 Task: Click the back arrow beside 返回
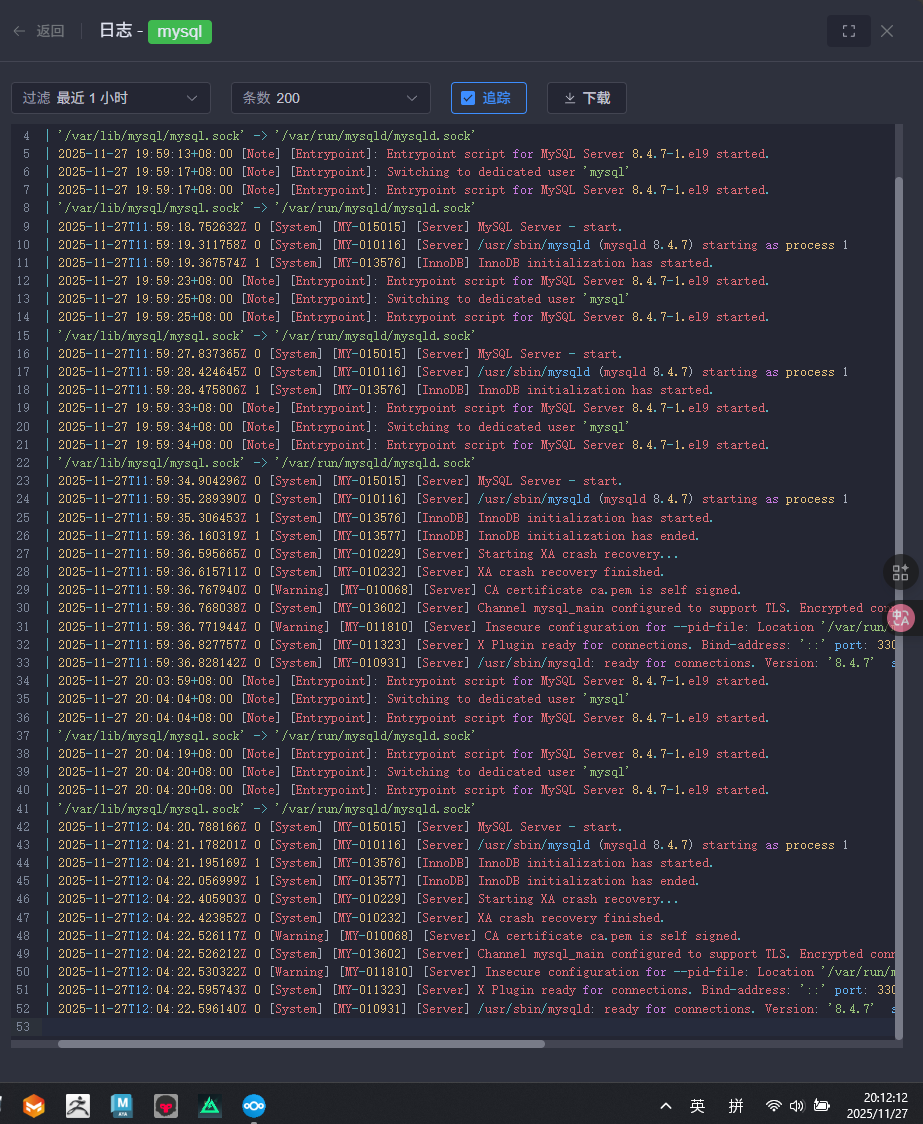(19, 31)
